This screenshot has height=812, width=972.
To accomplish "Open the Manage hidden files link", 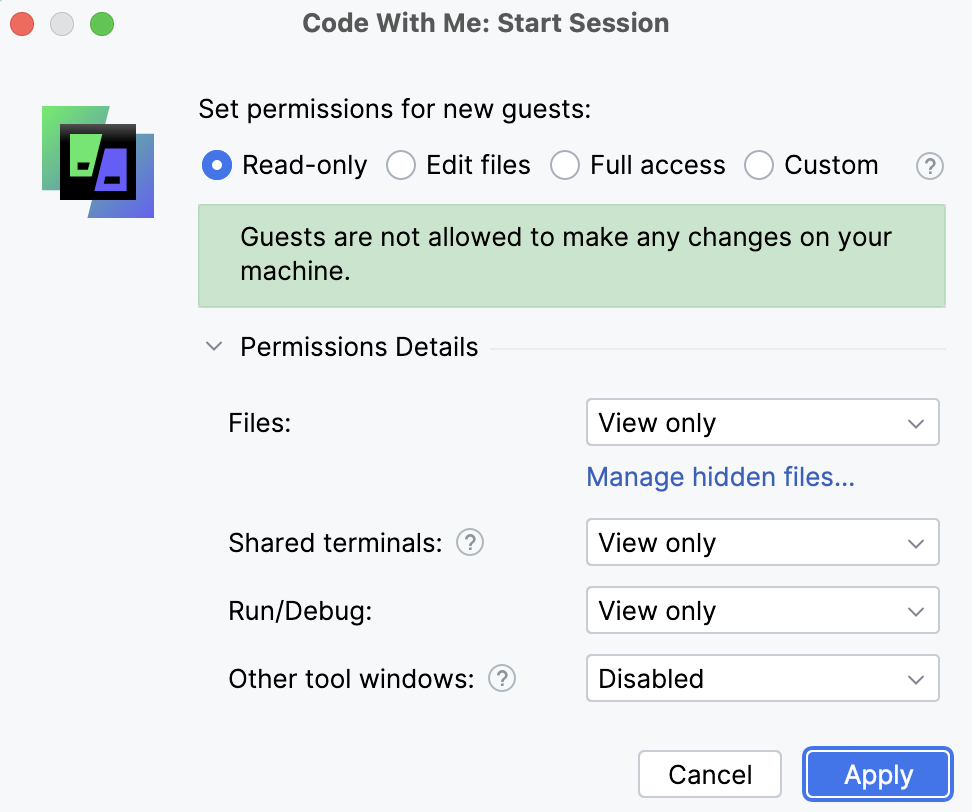I will (x=720, y=477).
